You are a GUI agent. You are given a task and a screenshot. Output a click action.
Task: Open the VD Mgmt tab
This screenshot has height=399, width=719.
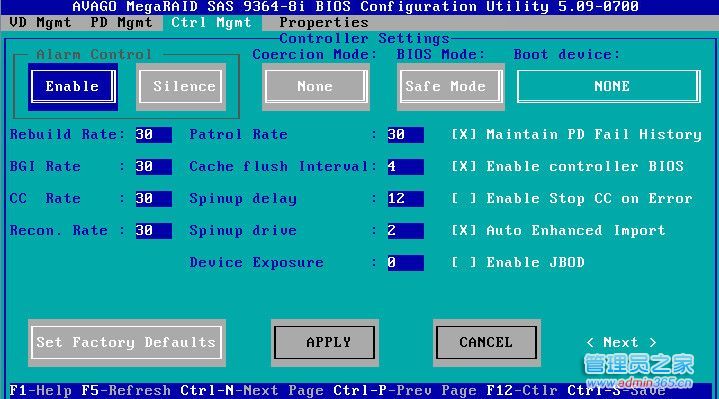pyautogui.click(x=40, y=22)
